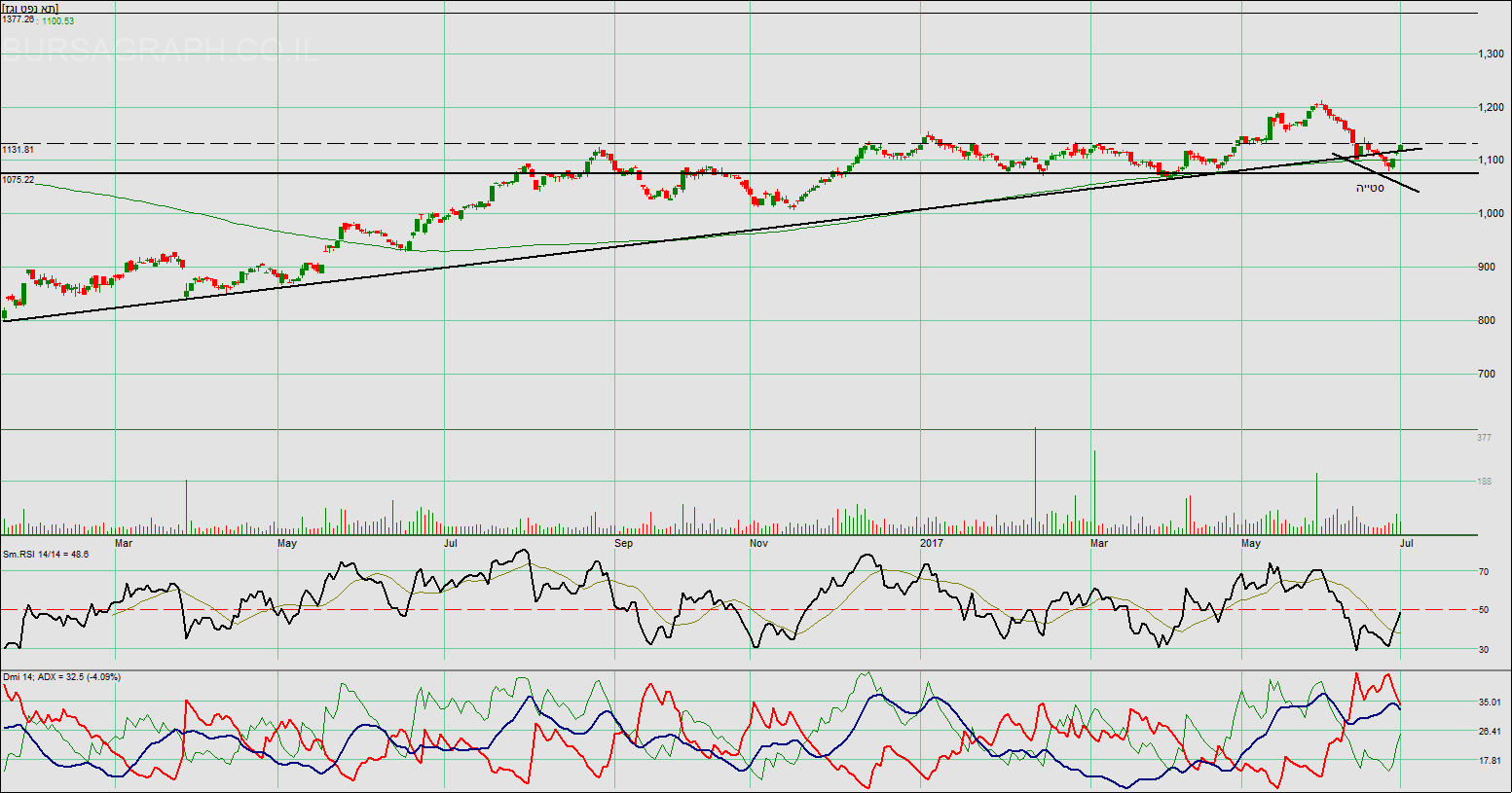
Task: Click the 1,100 price axis label
Action: 1491,161
